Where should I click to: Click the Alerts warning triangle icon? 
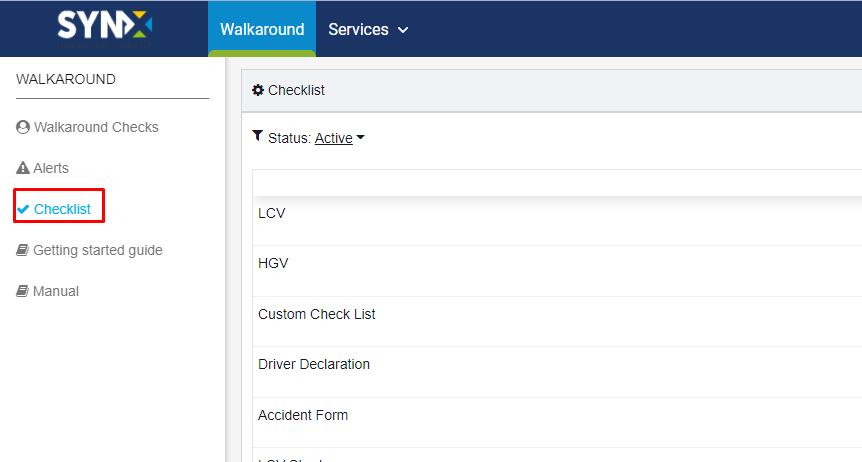(23, 168)
